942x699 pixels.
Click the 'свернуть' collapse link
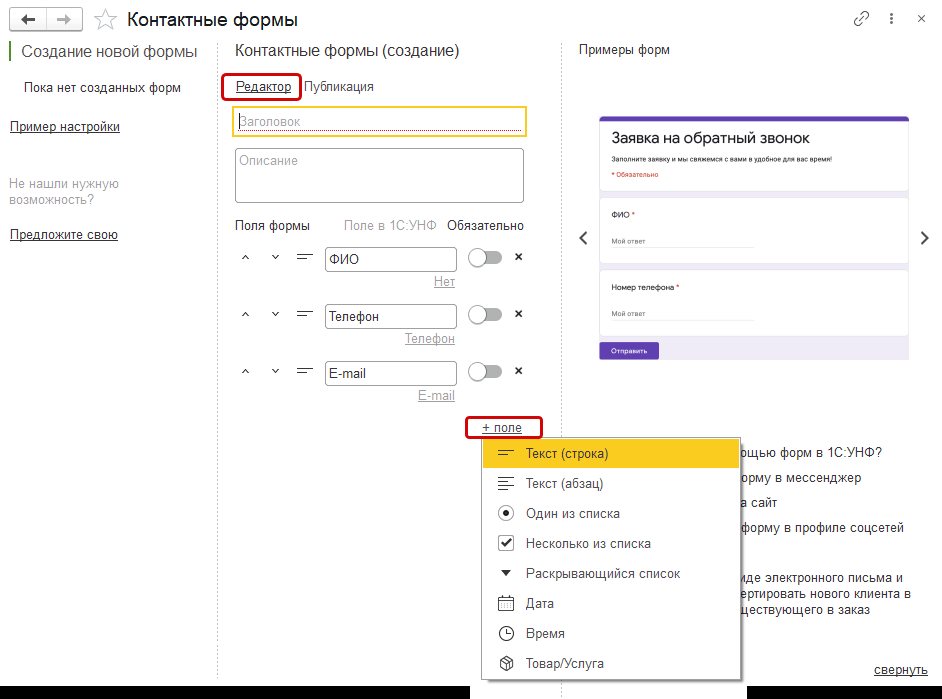pos(900,669)
